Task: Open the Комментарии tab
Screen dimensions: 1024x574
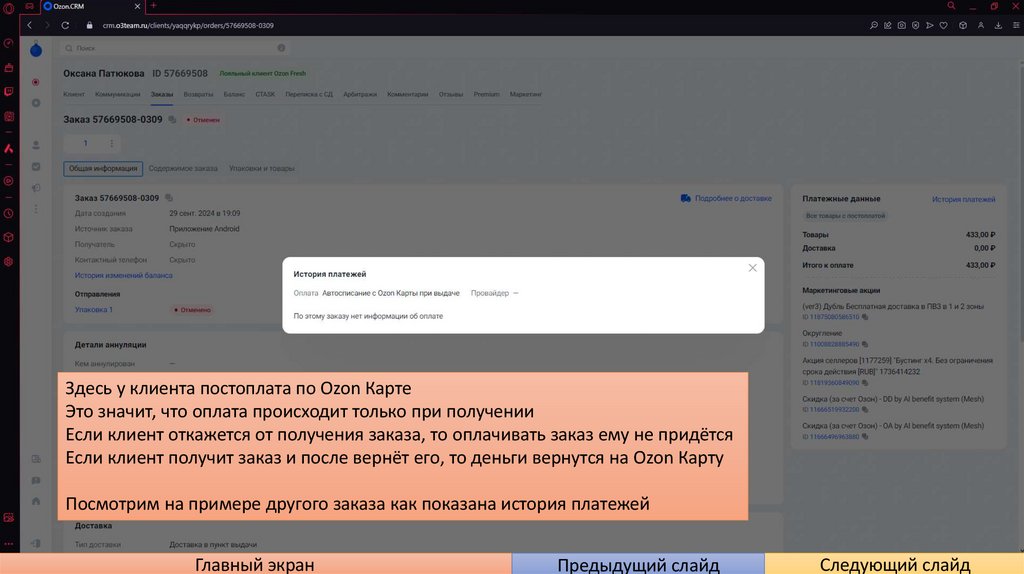Action: pos(408,95)
